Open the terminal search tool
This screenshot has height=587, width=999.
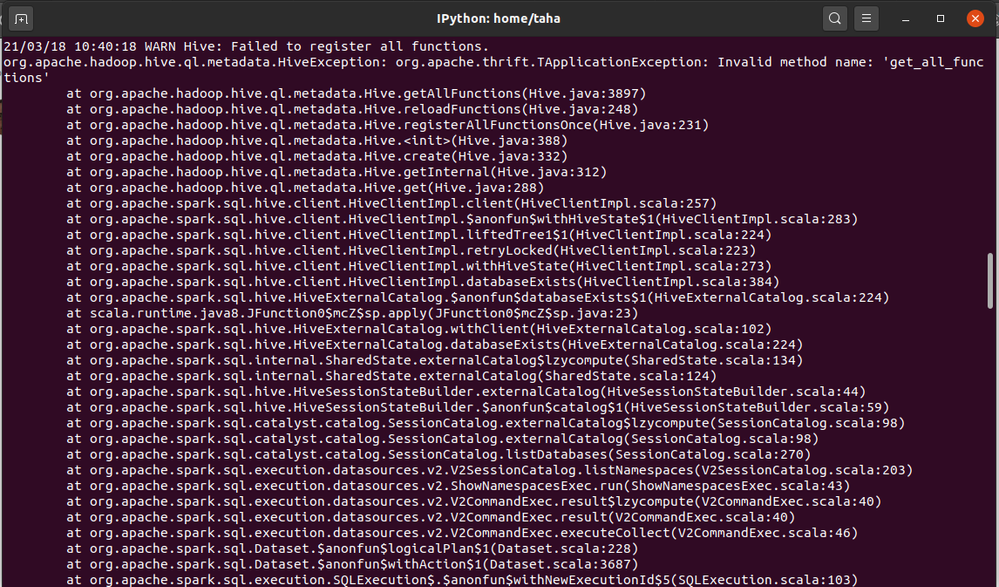click(835, 18)
